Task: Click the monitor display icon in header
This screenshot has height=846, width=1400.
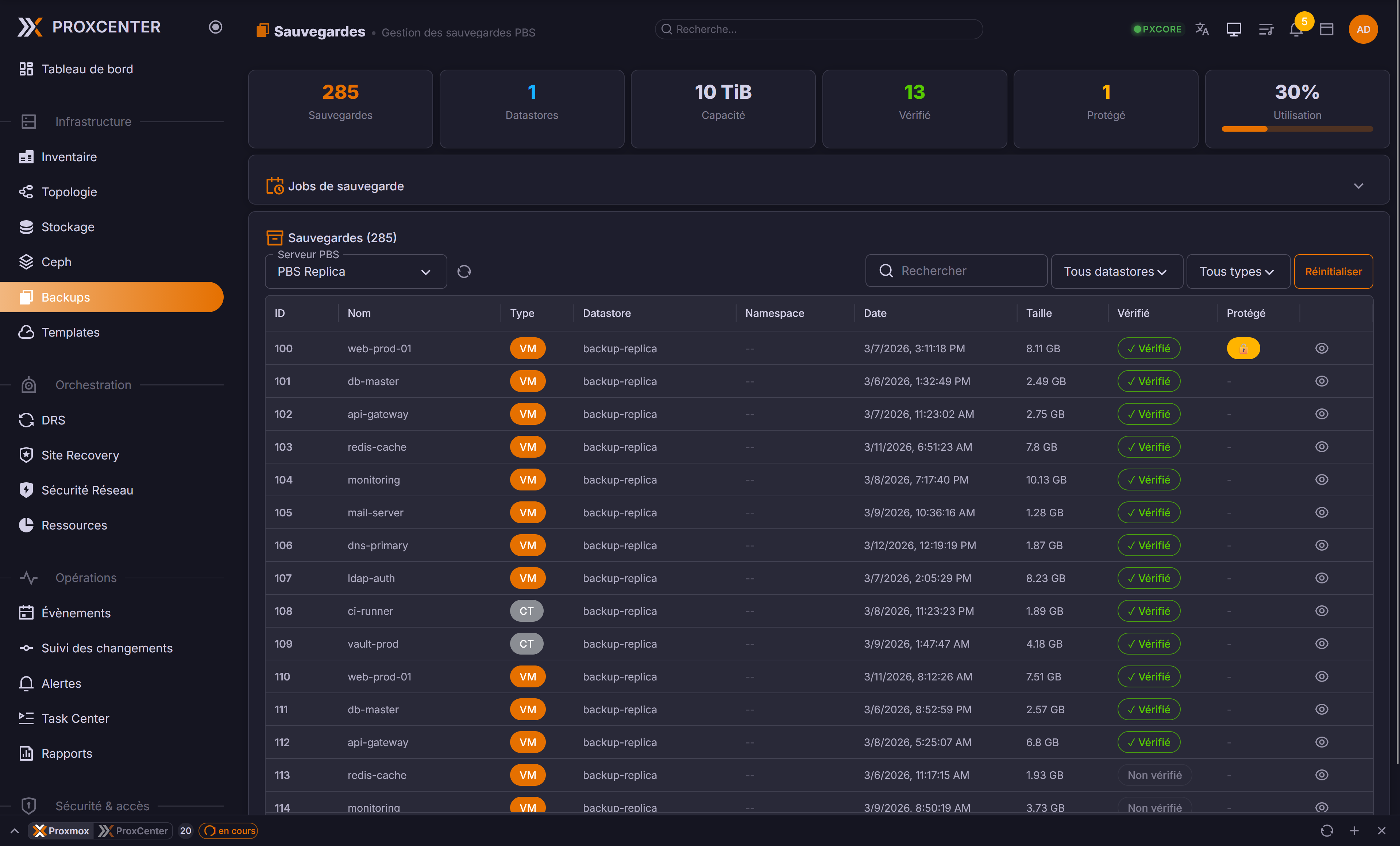Action: point(1234,30)
